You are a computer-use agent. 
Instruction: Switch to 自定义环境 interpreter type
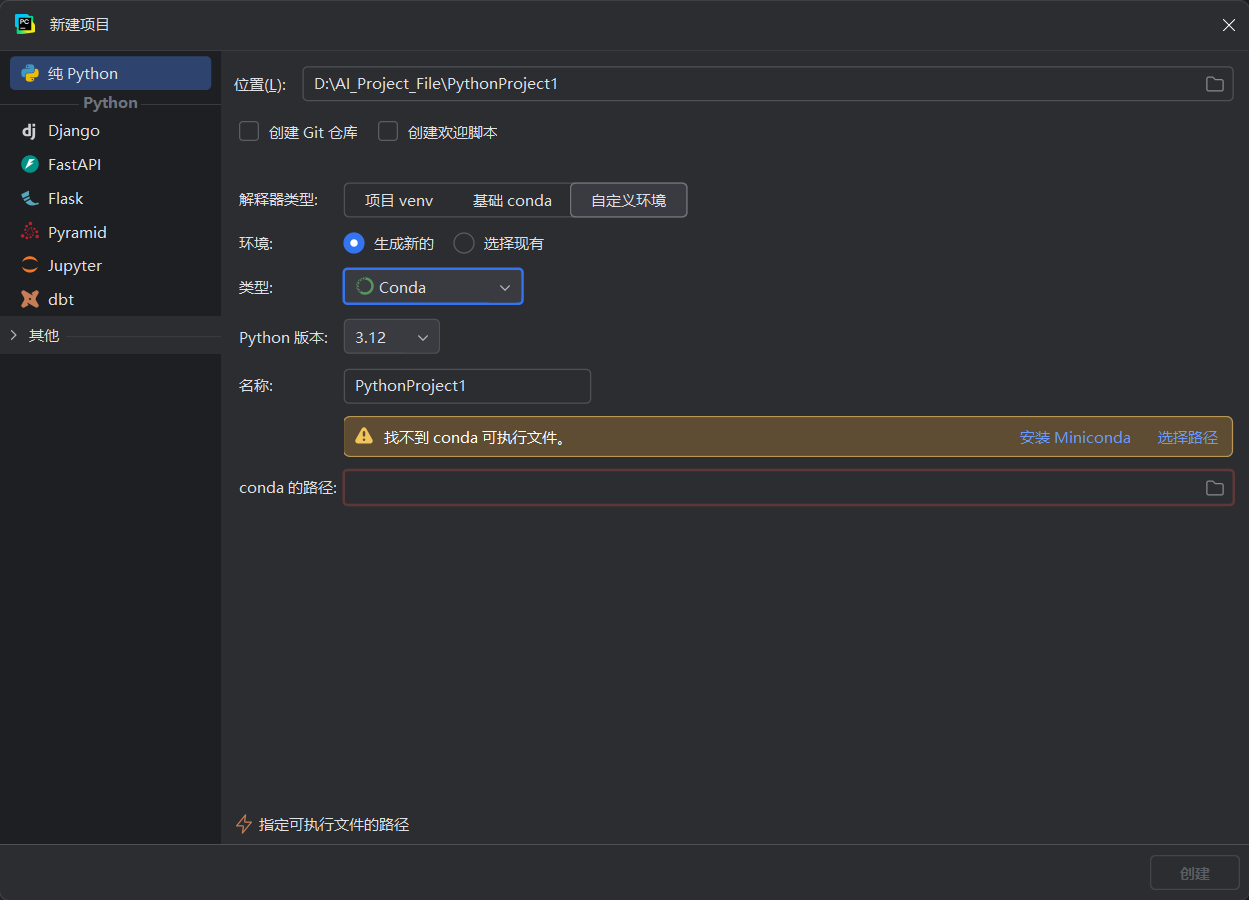[x=628, y=200]
